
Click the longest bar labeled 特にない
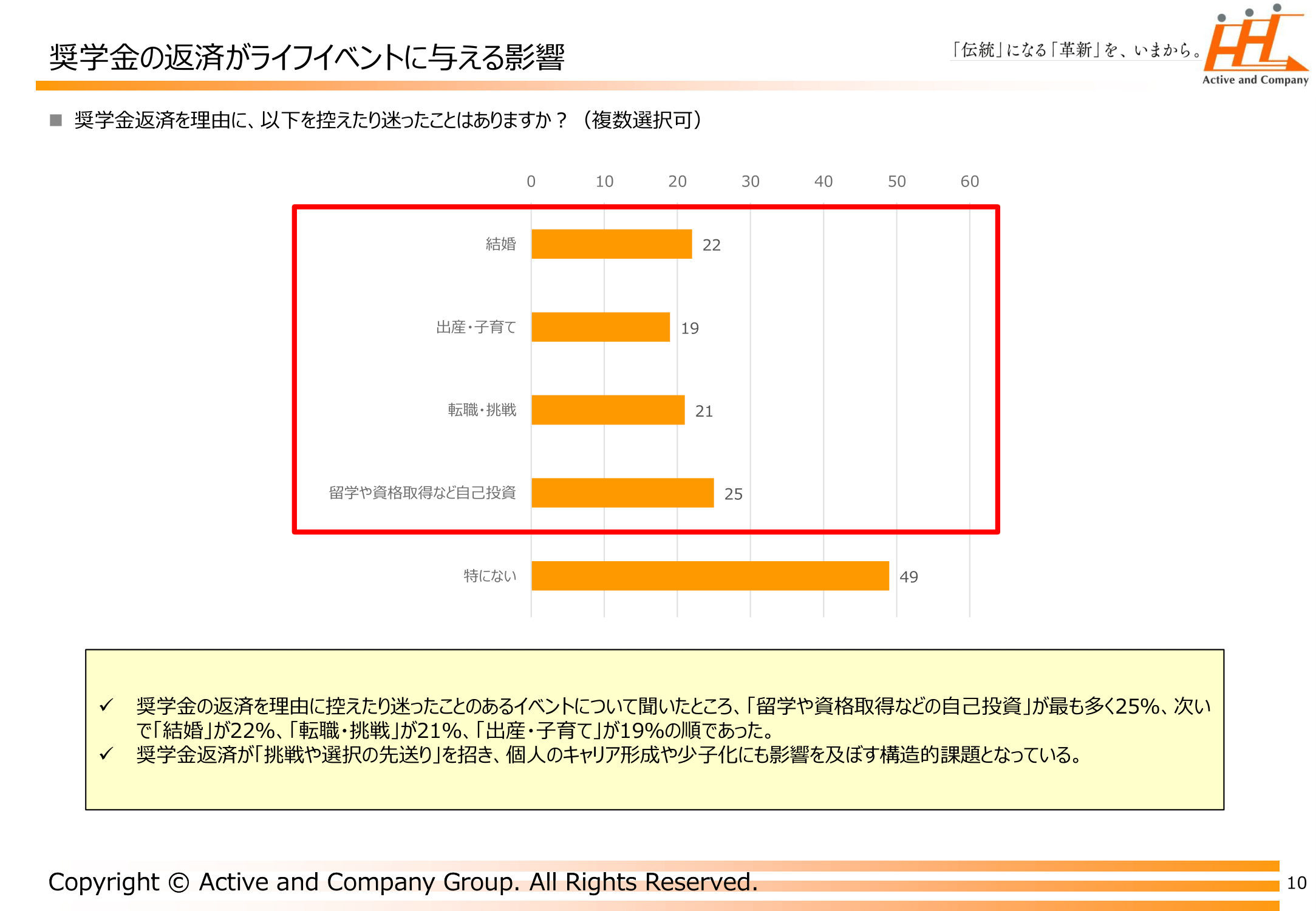click(x=709, y=576)
